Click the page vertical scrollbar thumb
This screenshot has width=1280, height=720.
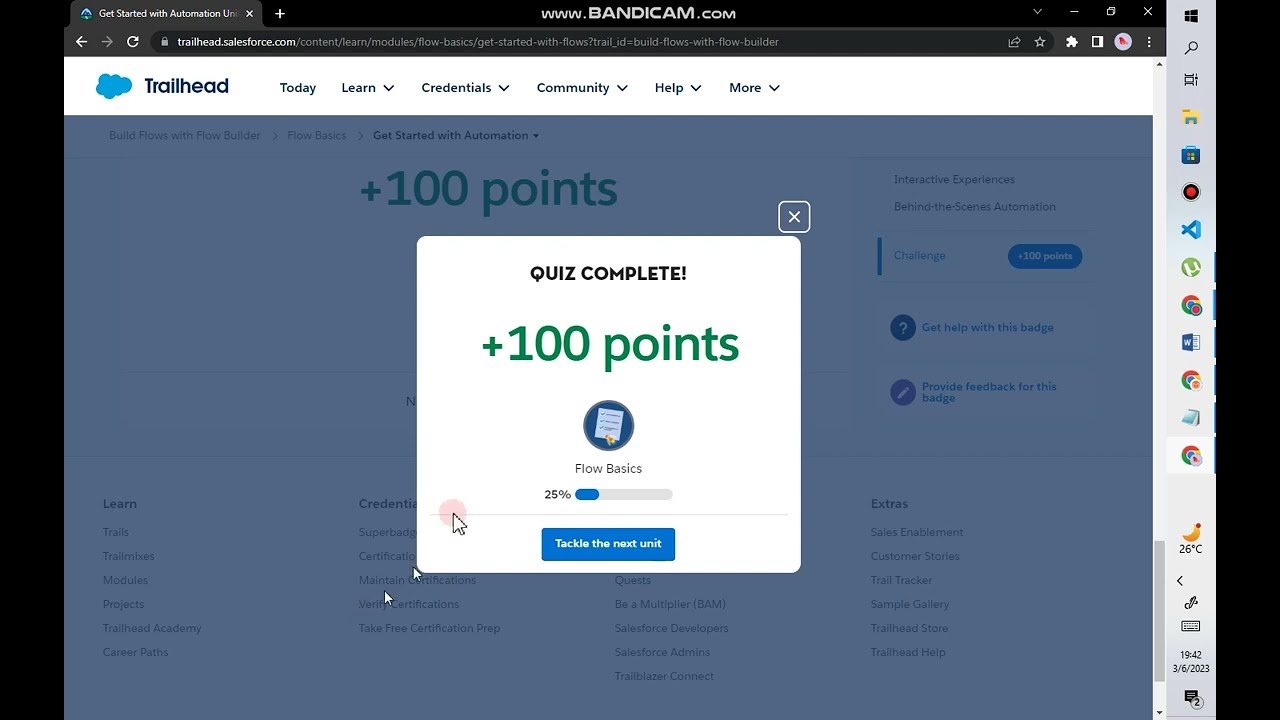tap(1160, 610)
